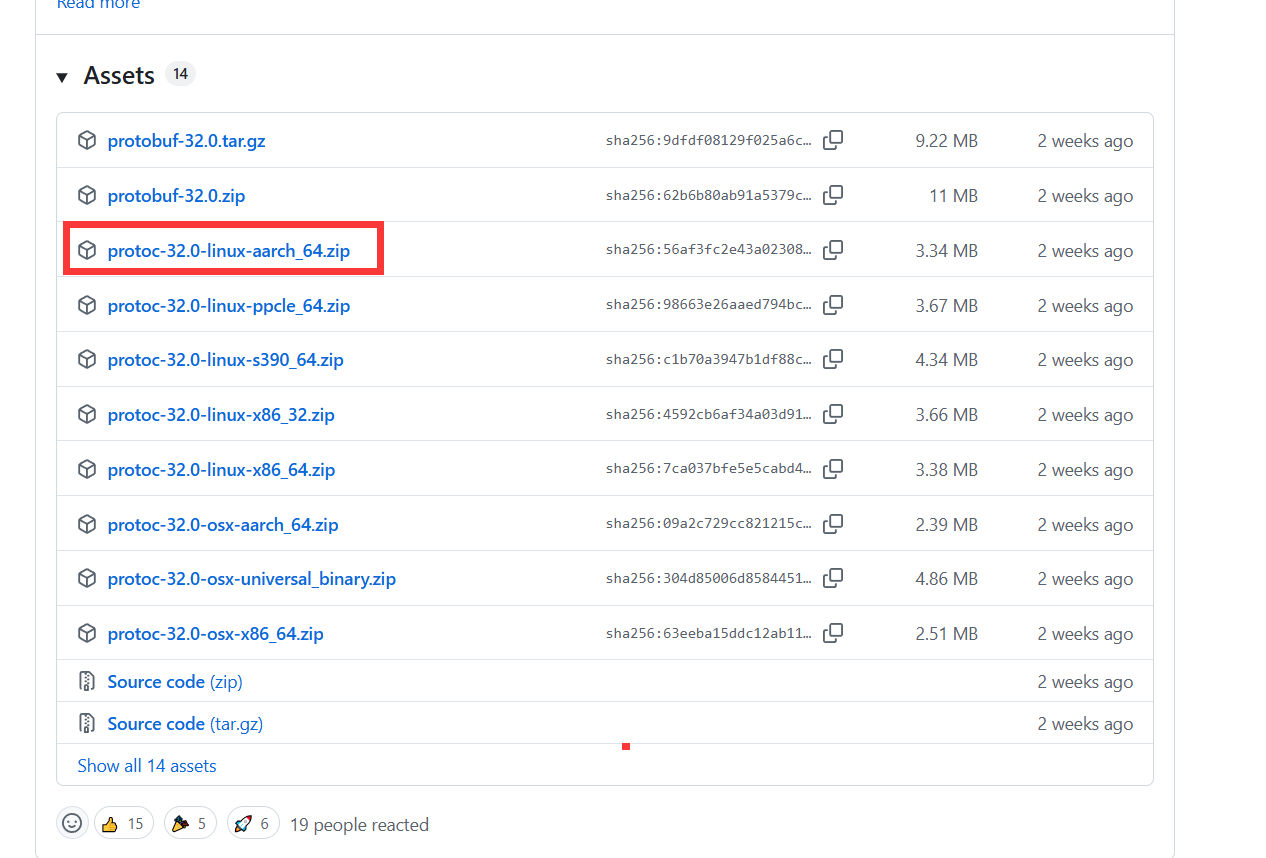Screen dimensions: 1266x858
Task: Click the Assets count badge 14
Action: pyautogui.click(x=180, y=74)
